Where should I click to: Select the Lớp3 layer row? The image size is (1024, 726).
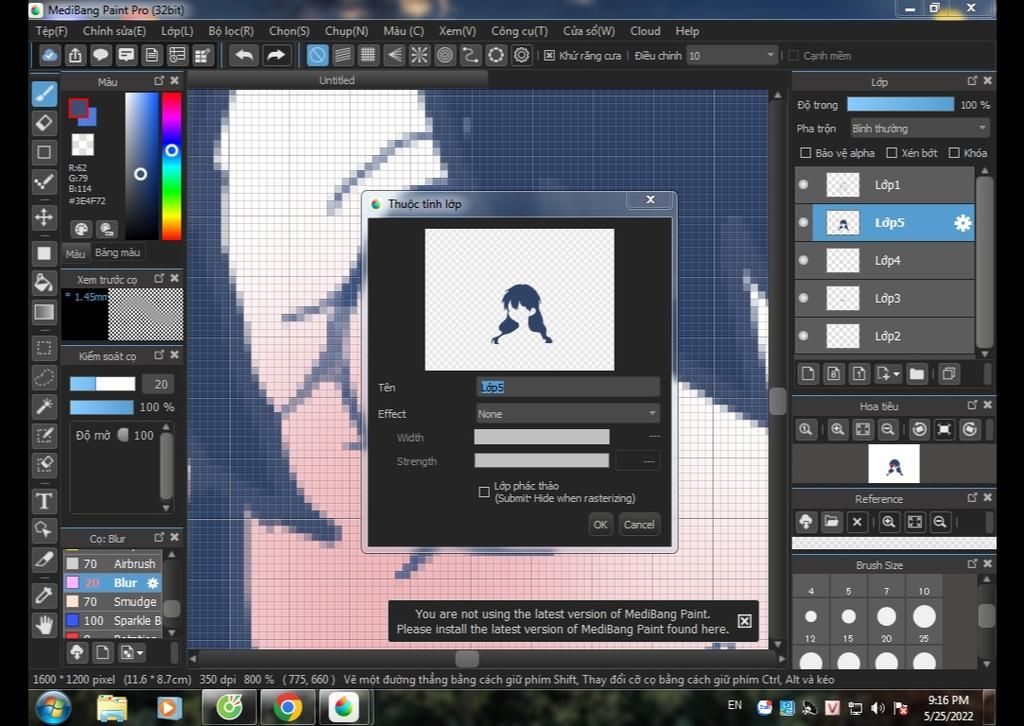pyautogui.click(x=884, y=298)
